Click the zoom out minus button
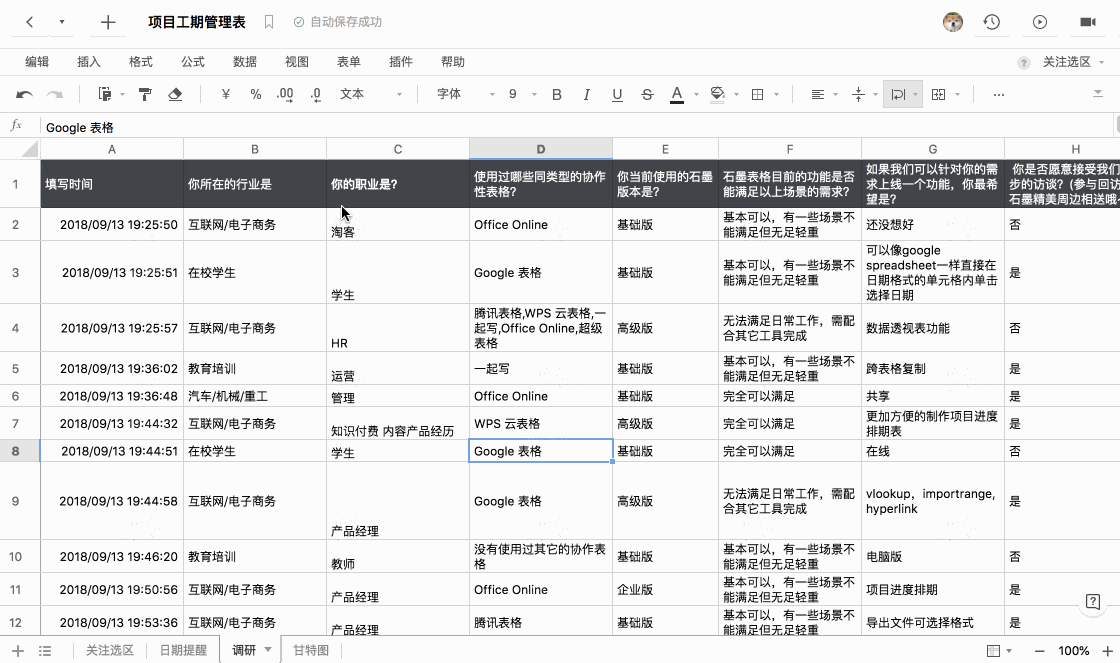 click(x=1039, y=651)
